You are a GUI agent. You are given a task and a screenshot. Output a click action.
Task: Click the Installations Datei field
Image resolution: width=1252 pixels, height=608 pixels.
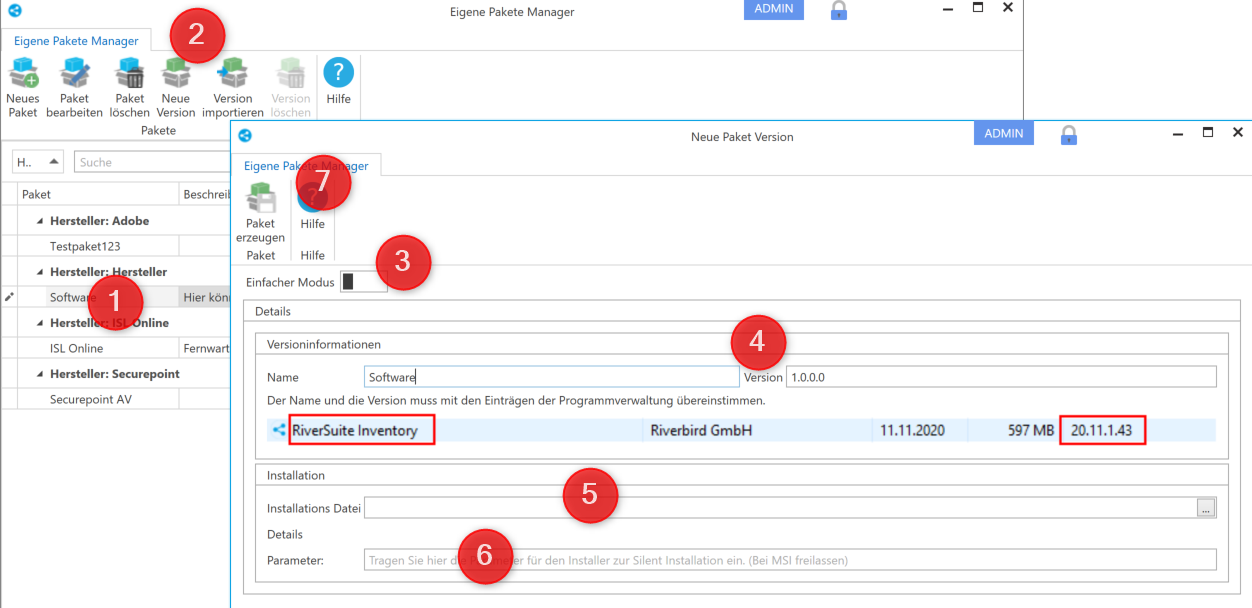point(781,508)
